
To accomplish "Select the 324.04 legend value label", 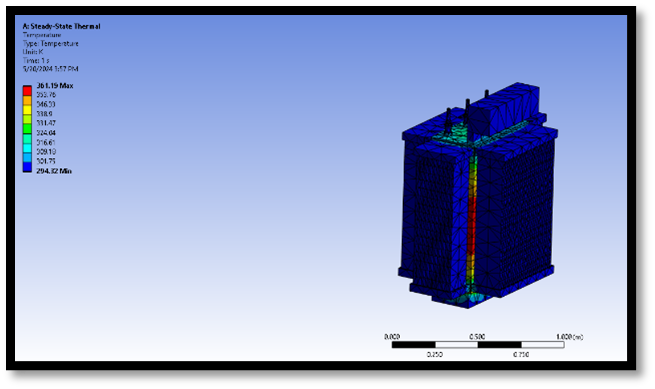I will [46, 133].
